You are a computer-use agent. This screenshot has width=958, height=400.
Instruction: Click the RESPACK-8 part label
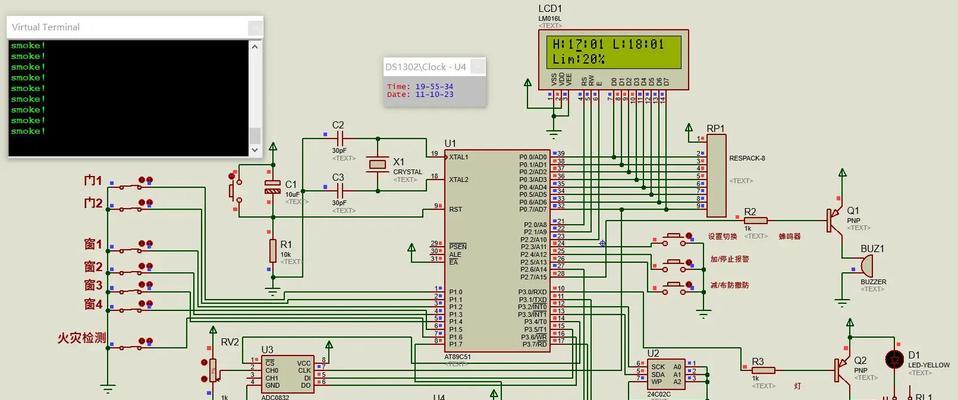tap(747, 158)
